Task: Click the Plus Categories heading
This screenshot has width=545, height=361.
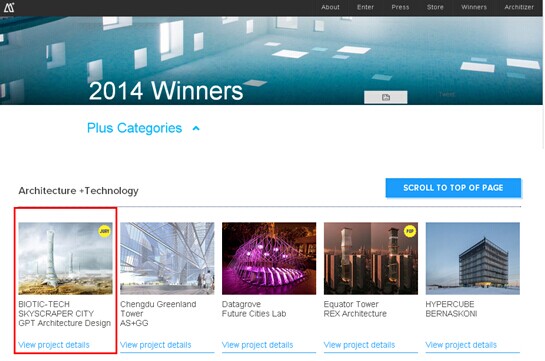Action: pyautogui.click(x=134, y=128)
